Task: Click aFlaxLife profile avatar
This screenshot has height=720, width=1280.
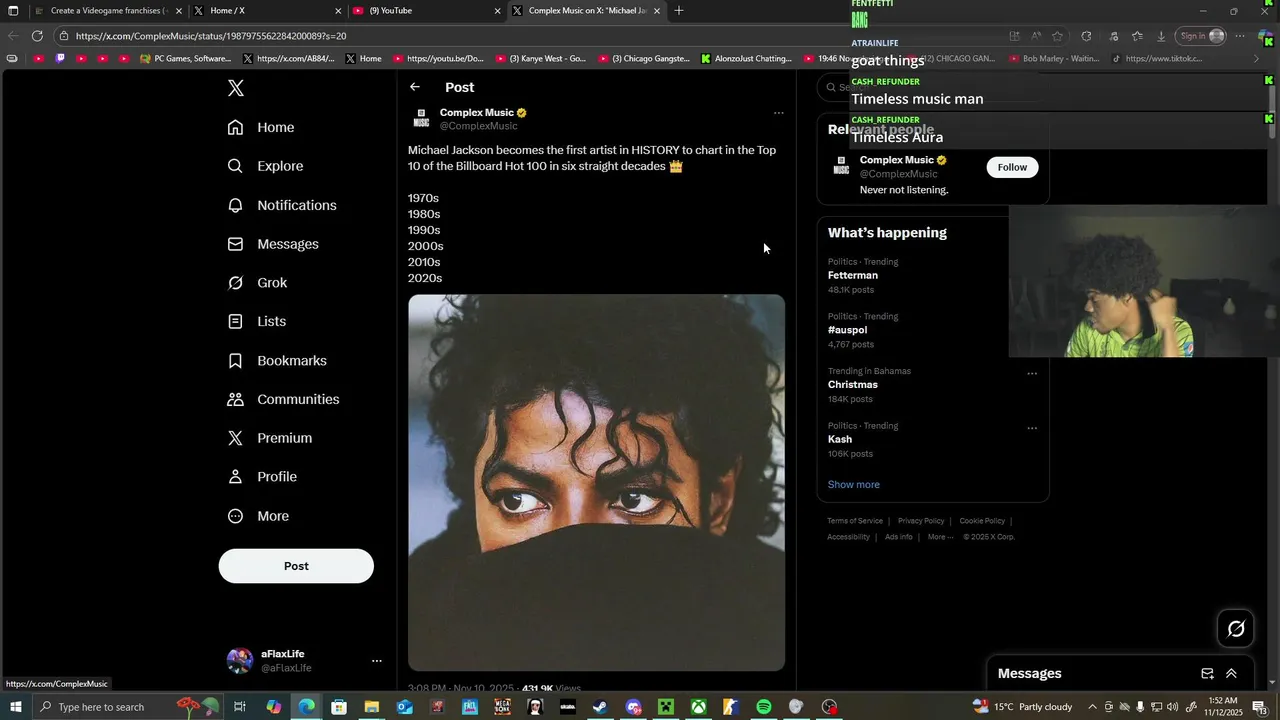Action: 240,661
